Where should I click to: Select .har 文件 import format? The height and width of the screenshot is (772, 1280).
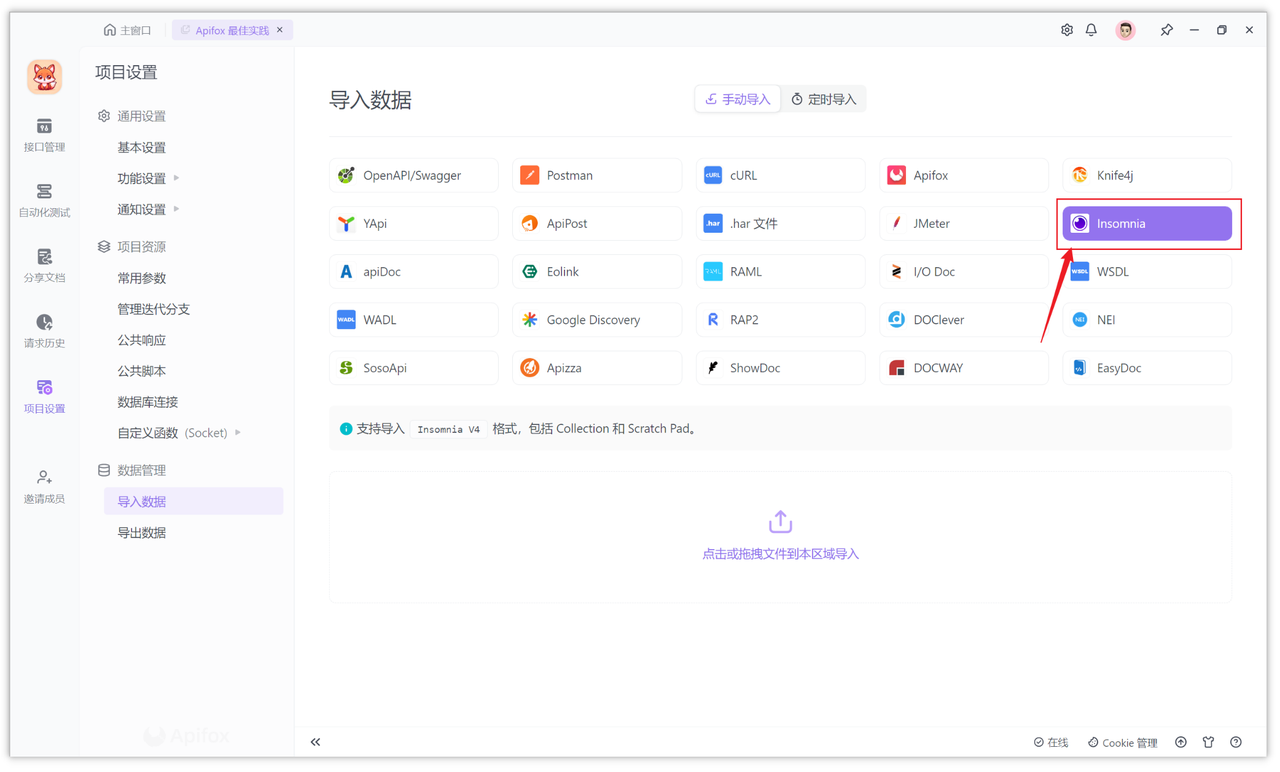click(781, 223)
